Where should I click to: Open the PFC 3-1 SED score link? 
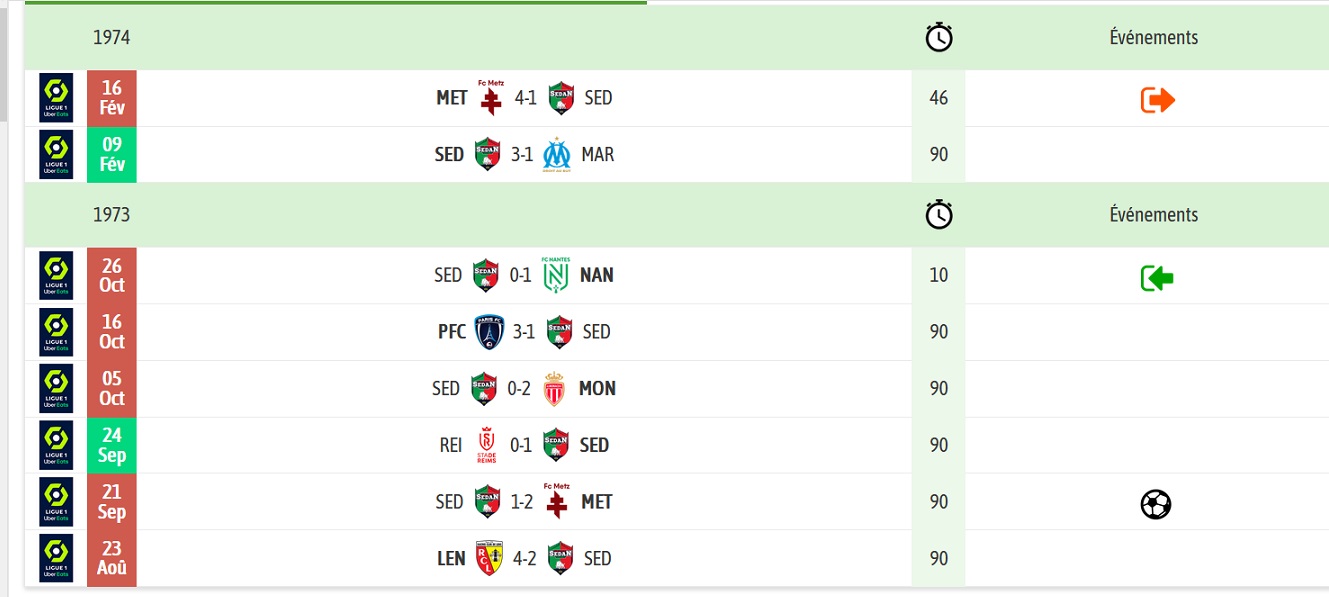tap(524, 332)
